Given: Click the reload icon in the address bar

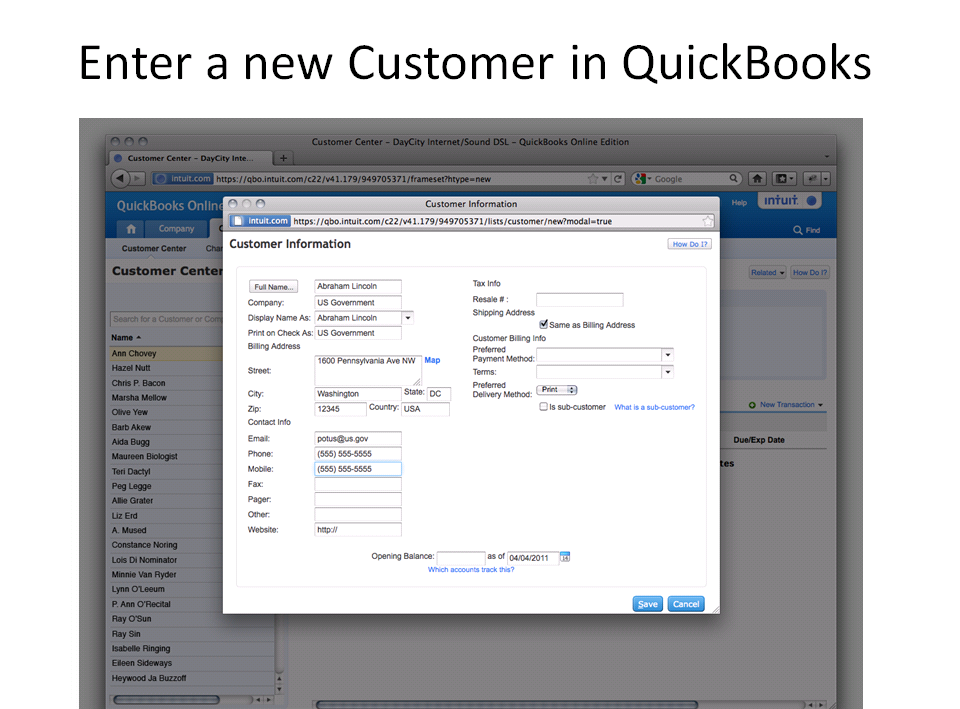Looking at the screenshot, I should [618, 179].
